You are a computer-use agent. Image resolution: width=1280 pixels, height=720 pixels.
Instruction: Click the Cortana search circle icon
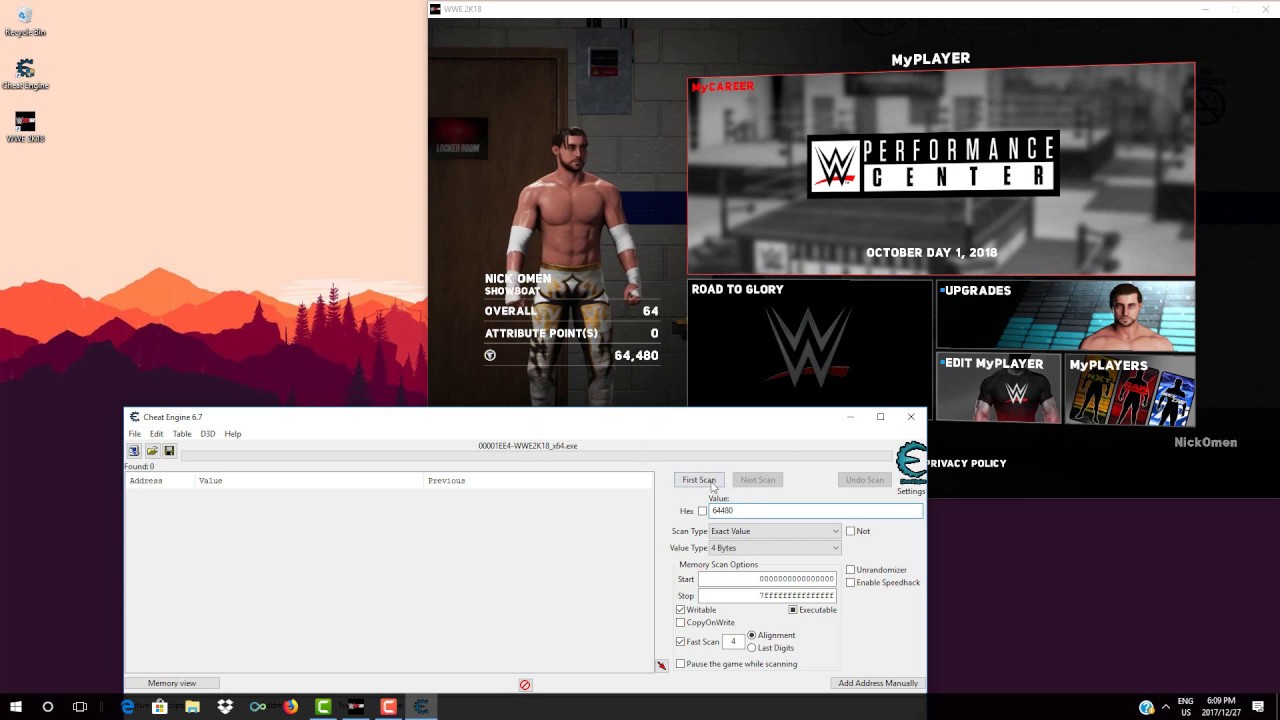click(47, 707)
